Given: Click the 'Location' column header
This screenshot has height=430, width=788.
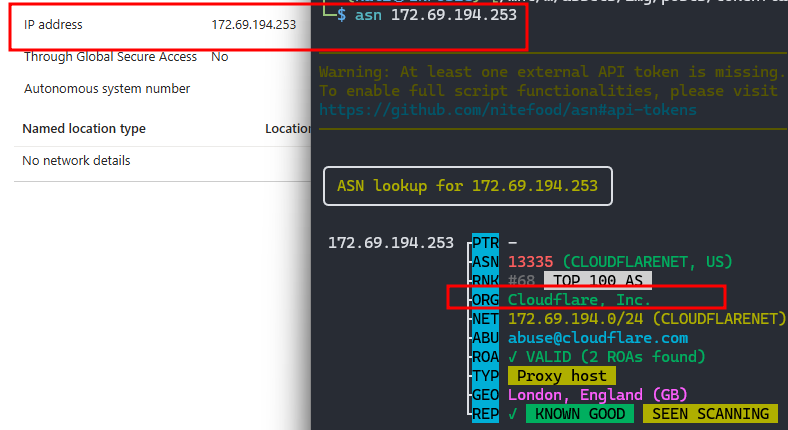Looking at the screenshot, I should 287,129.
